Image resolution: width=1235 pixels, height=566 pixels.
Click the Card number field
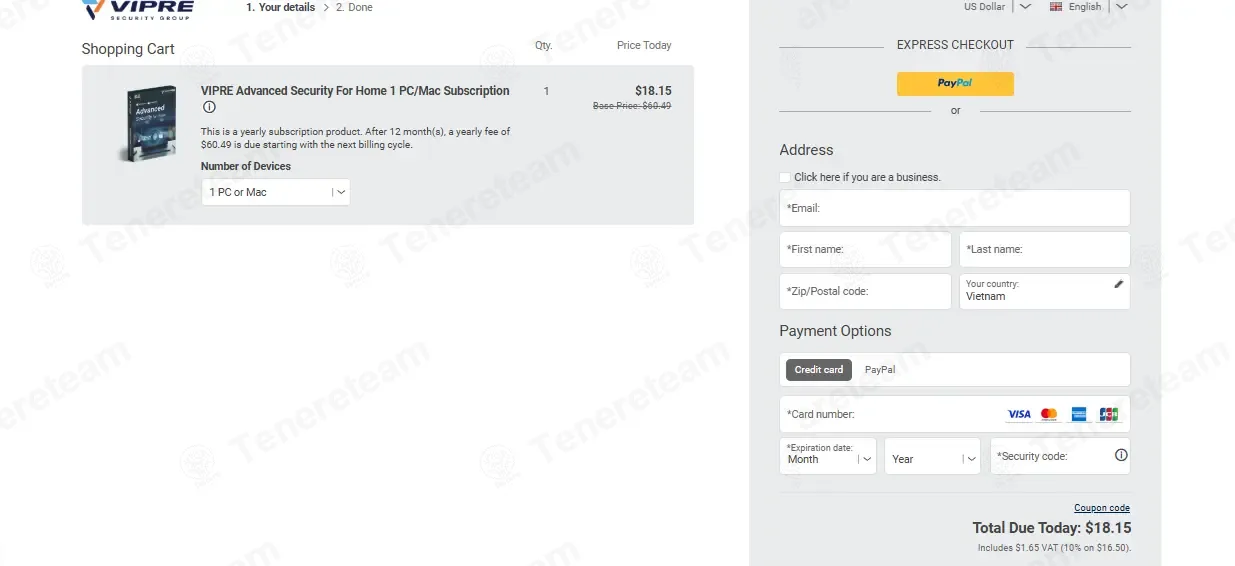click(x=955, y=414)
